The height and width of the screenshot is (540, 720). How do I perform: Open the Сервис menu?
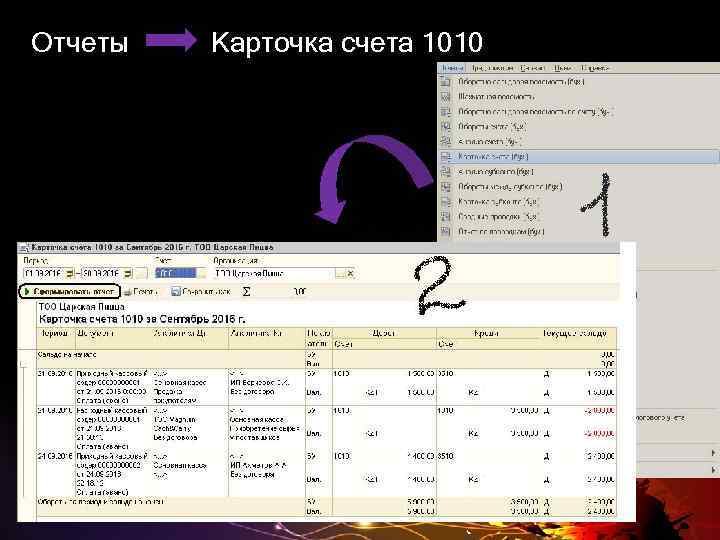tap(533, 68)
